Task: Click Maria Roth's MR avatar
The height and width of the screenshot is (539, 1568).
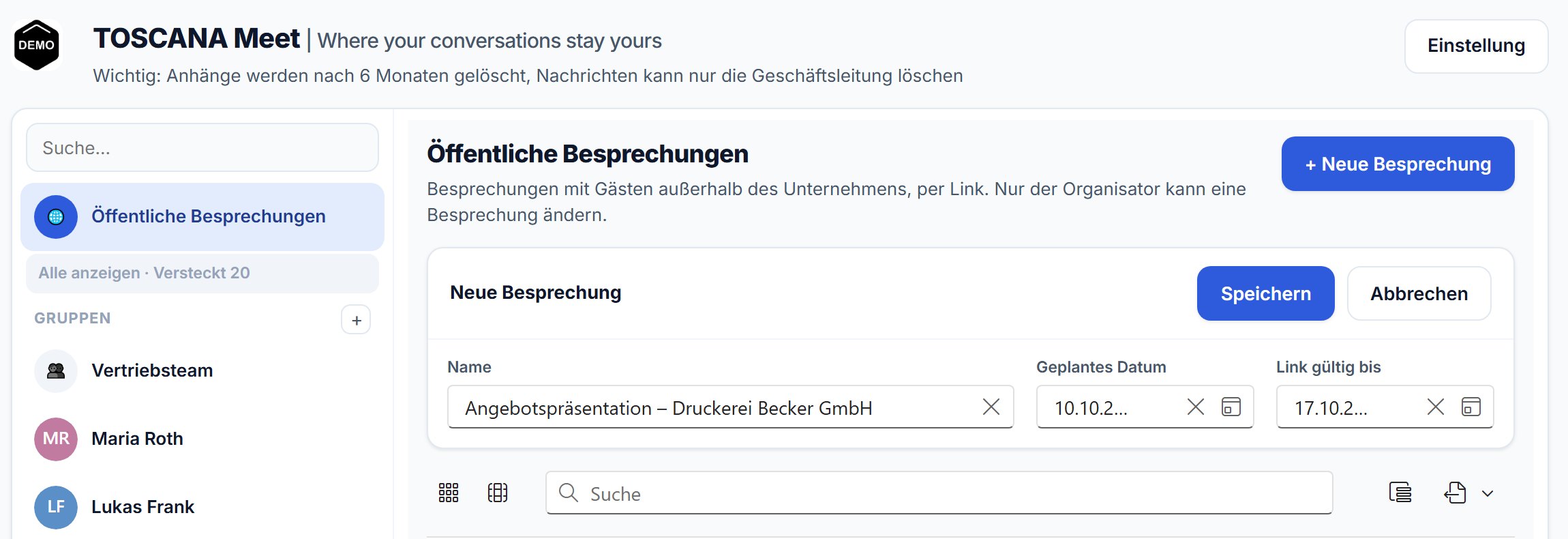Action: coord(56,439)
